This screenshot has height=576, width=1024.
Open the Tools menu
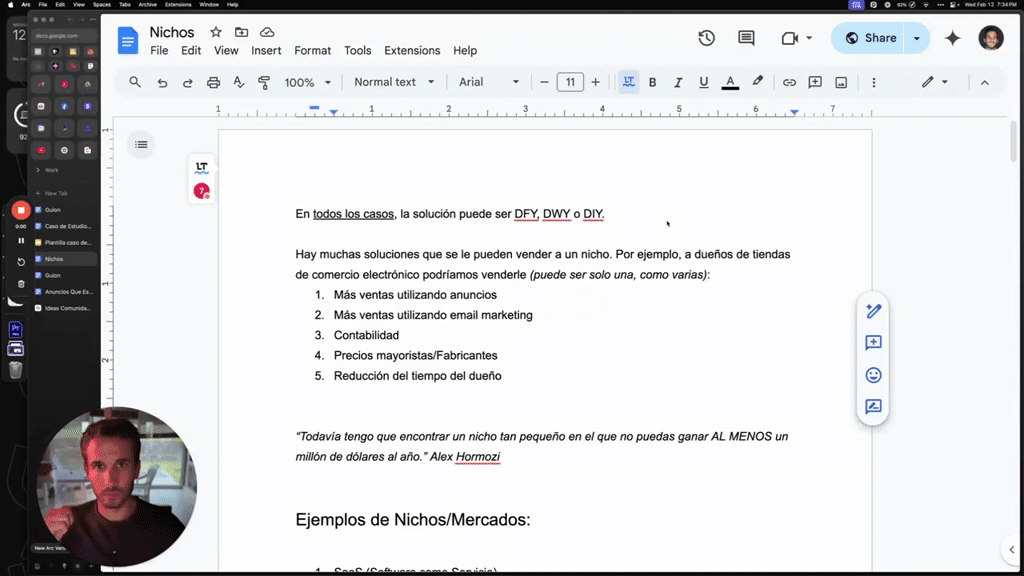[357, 50]
